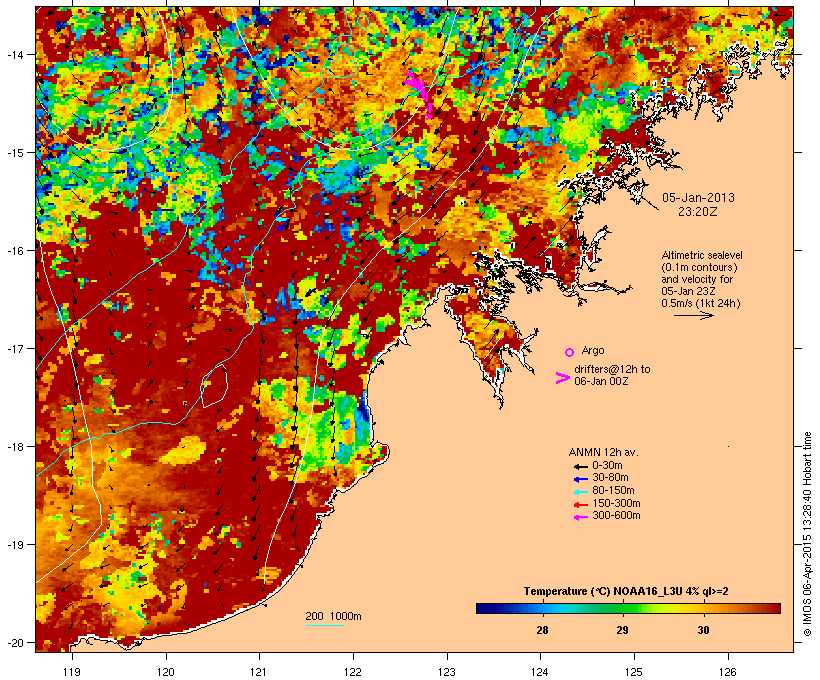
Task: Click the cyan 80-150m arrow legend icon
Action: coord(580,492)
